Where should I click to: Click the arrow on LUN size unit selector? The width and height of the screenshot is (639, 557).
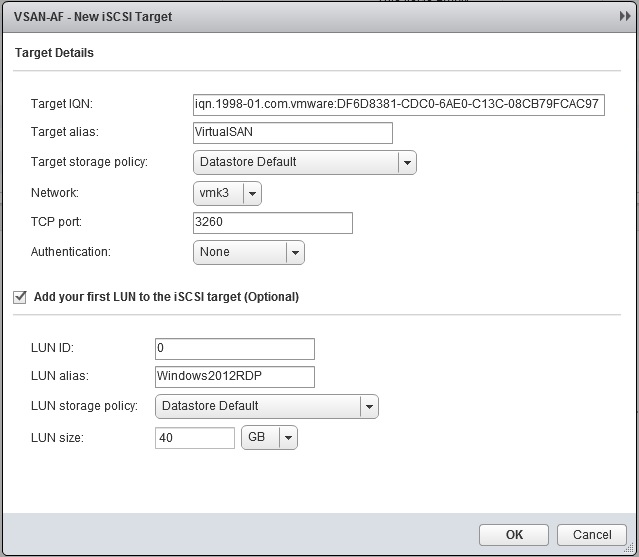[x=288, y=438]
